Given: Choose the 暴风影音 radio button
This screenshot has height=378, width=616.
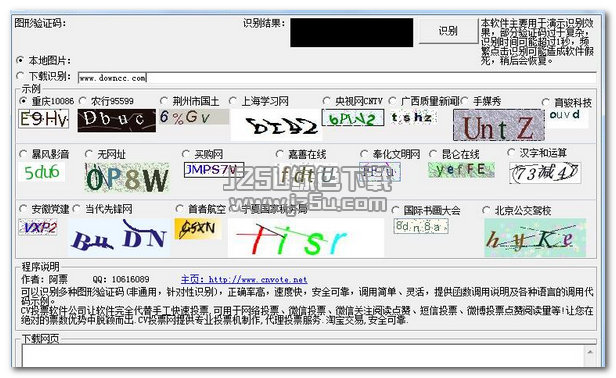Looking at the screenshot, I should click(x=24, y=154).
